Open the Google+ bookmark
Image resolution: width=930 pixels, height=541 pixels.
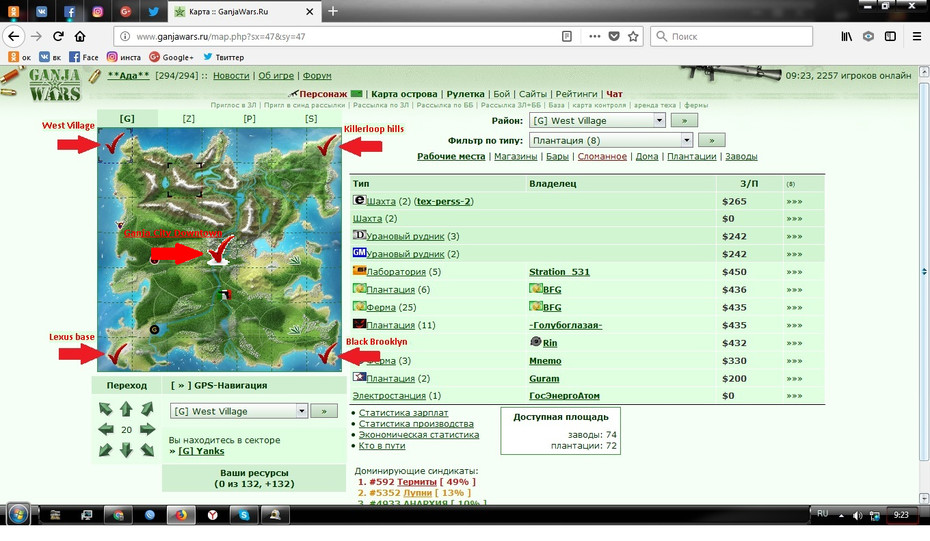pos(171,57)
